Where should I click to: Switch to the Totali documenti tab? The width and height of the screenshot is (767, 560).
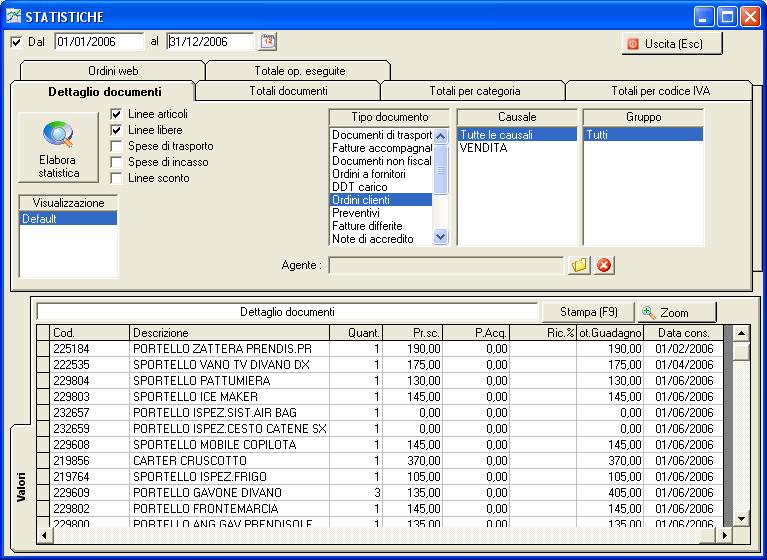tap(287, 91)
